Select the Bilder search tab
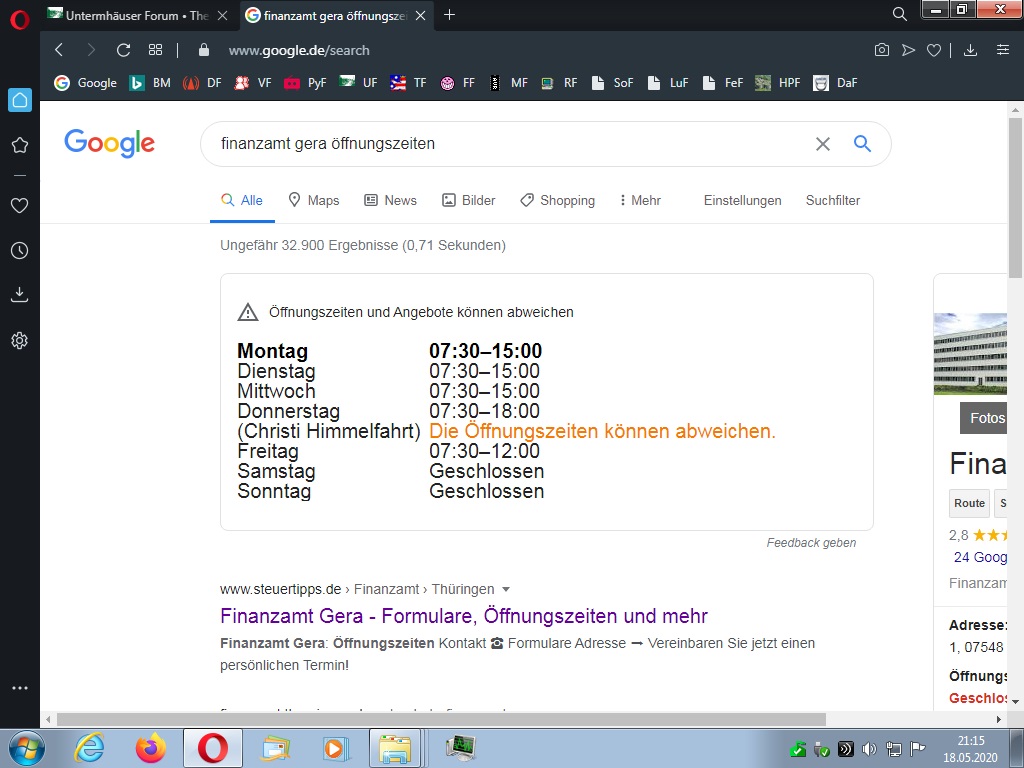Screen dimensions: 1024x768 [x=468, y=200]
